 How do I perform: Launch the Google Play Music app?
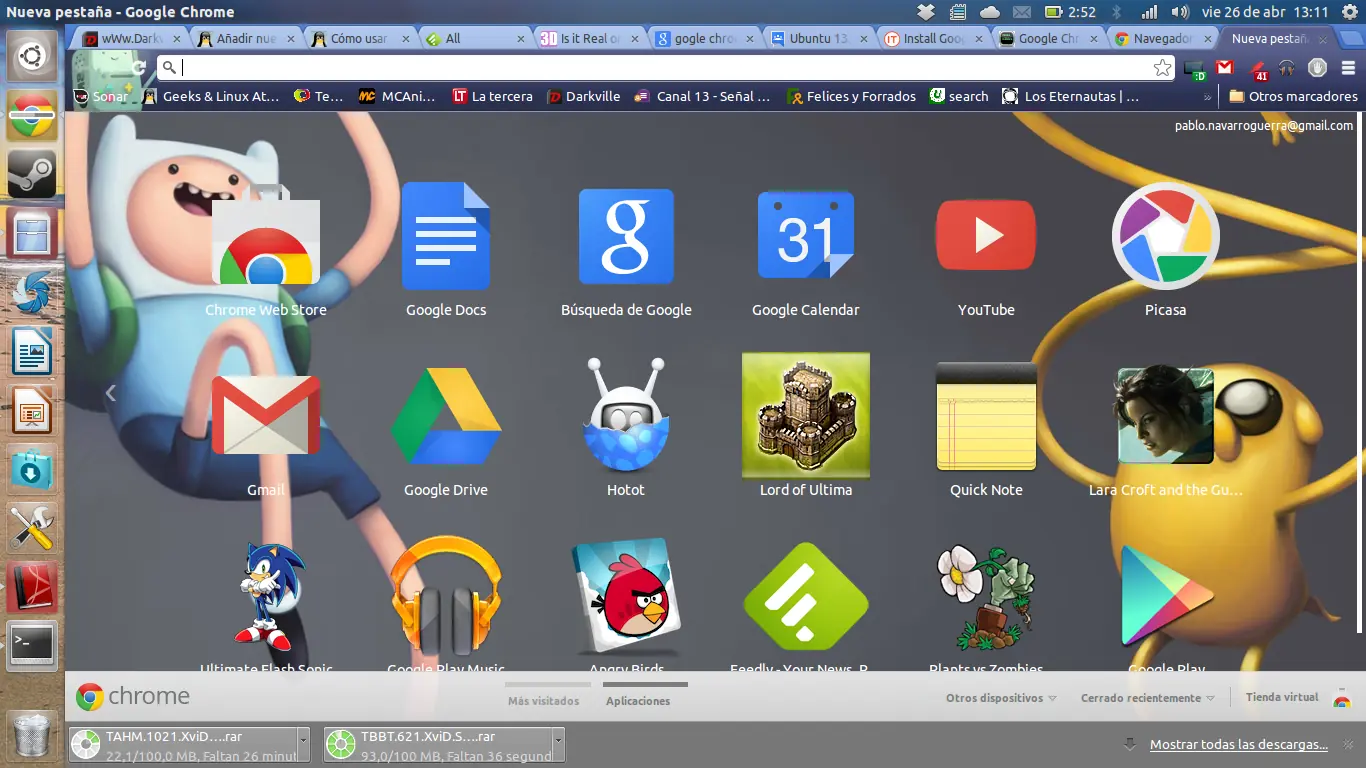(x=446, y=596)
